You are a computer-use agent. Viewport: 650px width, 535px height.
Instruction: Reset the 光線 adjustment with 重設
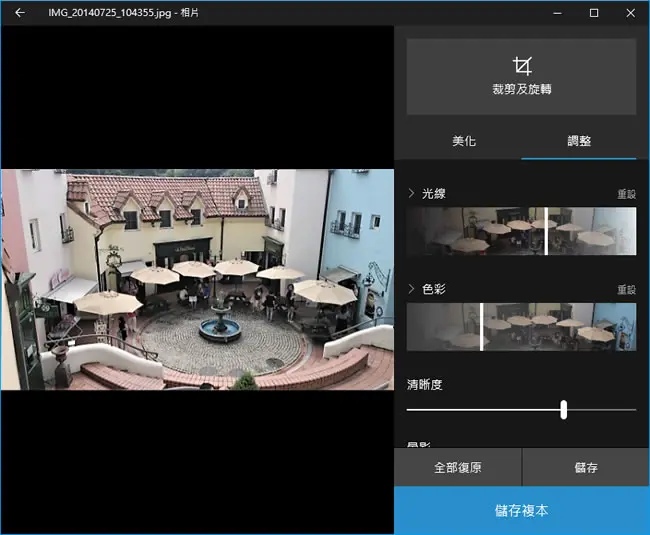(x=626, y=194)
